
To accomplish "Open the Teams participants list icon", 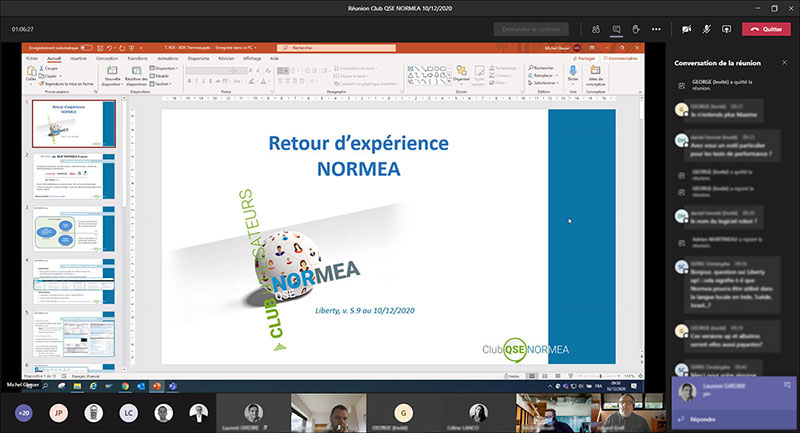I will coord(596,29).
